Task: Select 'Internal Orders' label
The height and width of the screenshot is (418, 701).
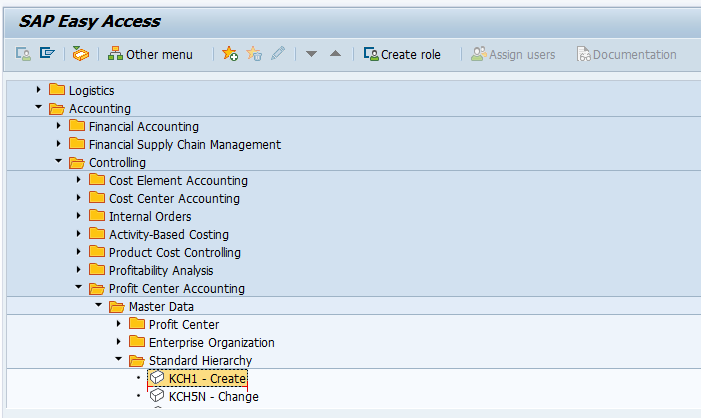Action: point(150,216)
